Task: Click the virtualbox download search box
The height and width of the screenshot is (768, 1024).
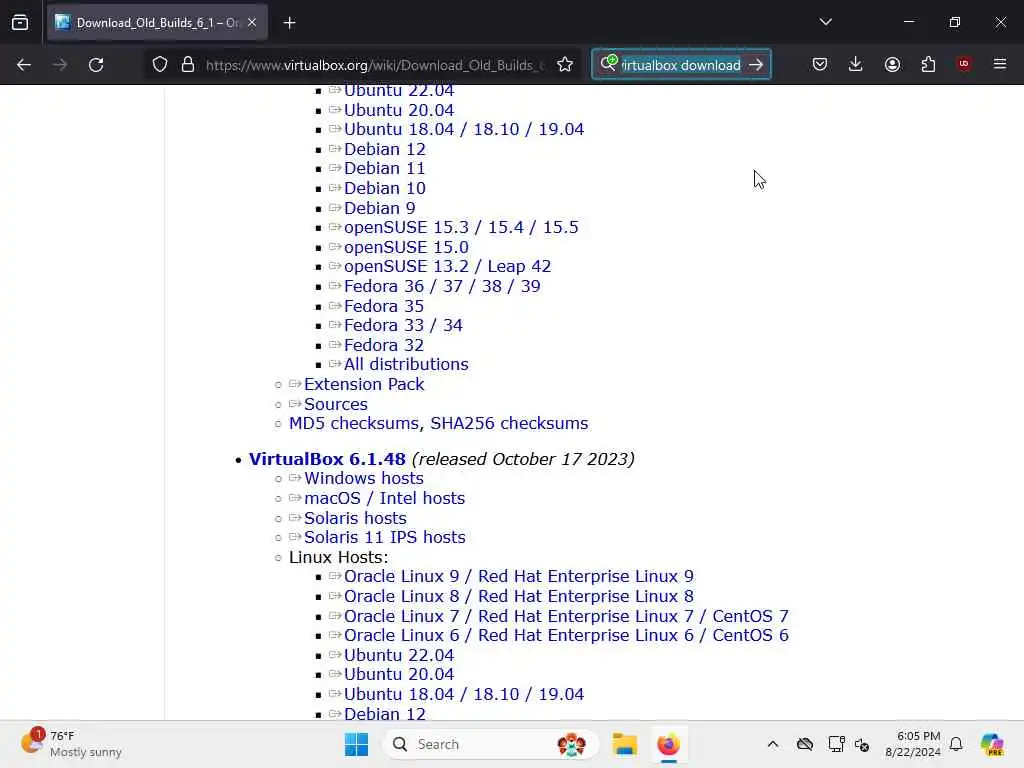Action: tap(680, 65)
